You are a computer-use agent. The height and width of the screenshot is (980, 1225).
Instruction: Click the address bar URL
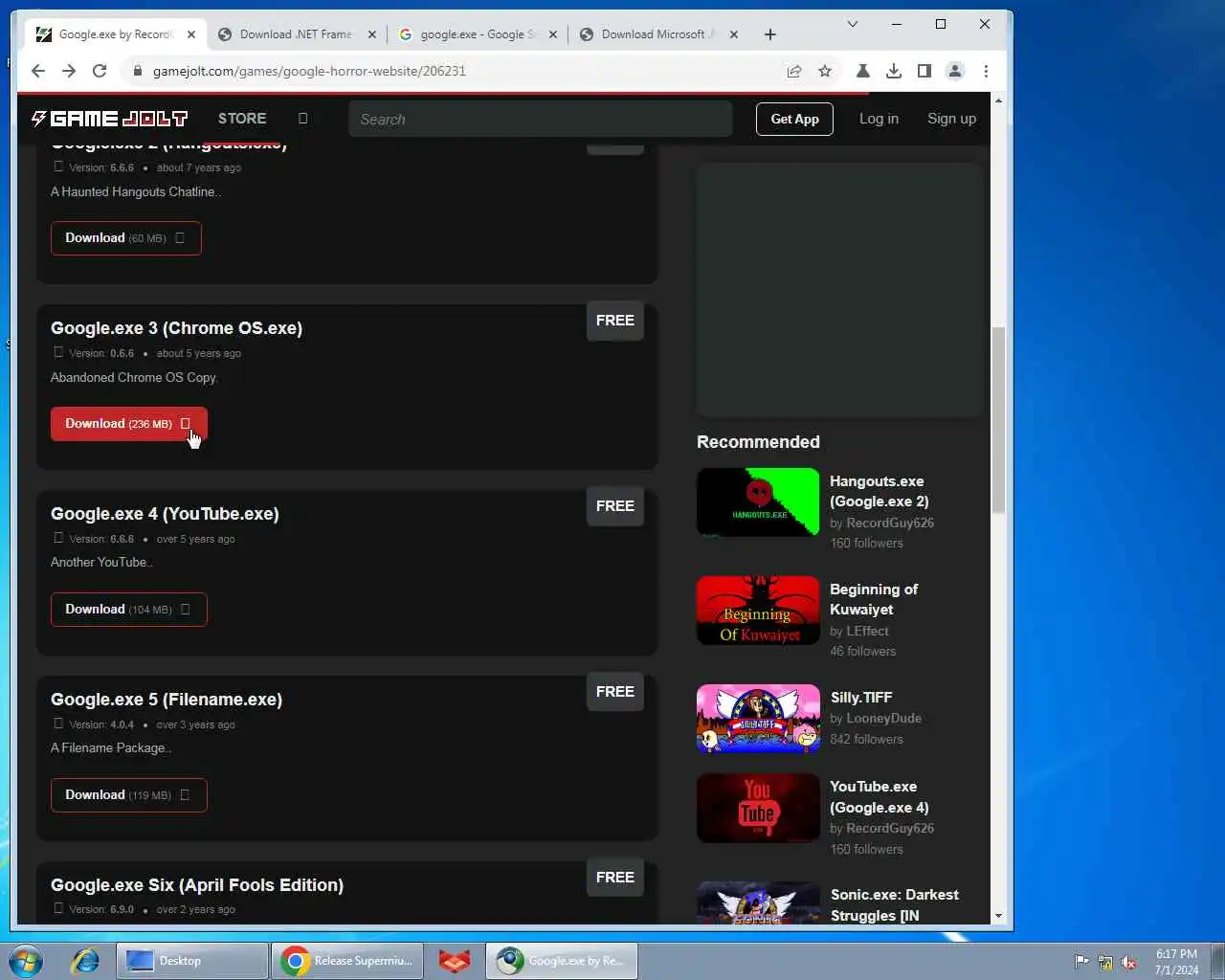pos(309,71)
